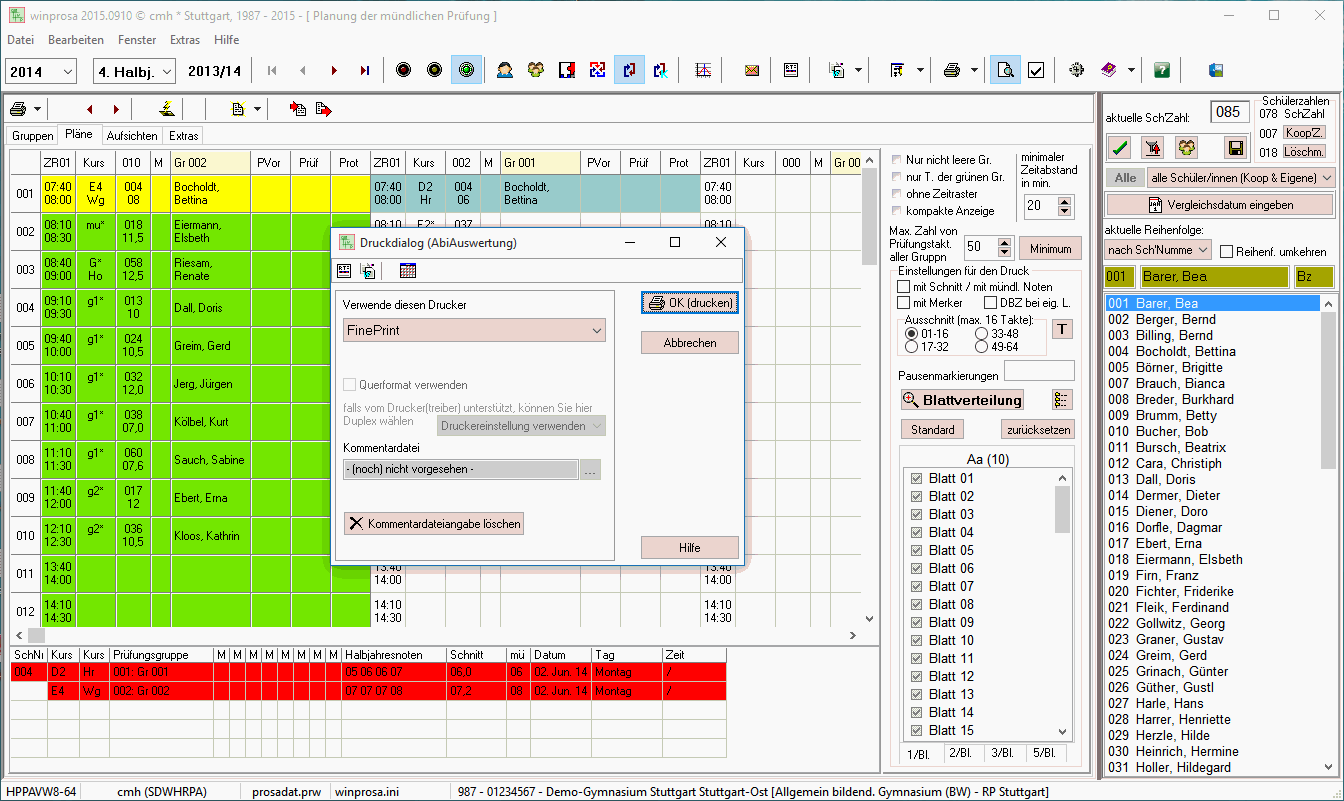Enable the 'mit Merker' checkbox

tap(905, 303)
